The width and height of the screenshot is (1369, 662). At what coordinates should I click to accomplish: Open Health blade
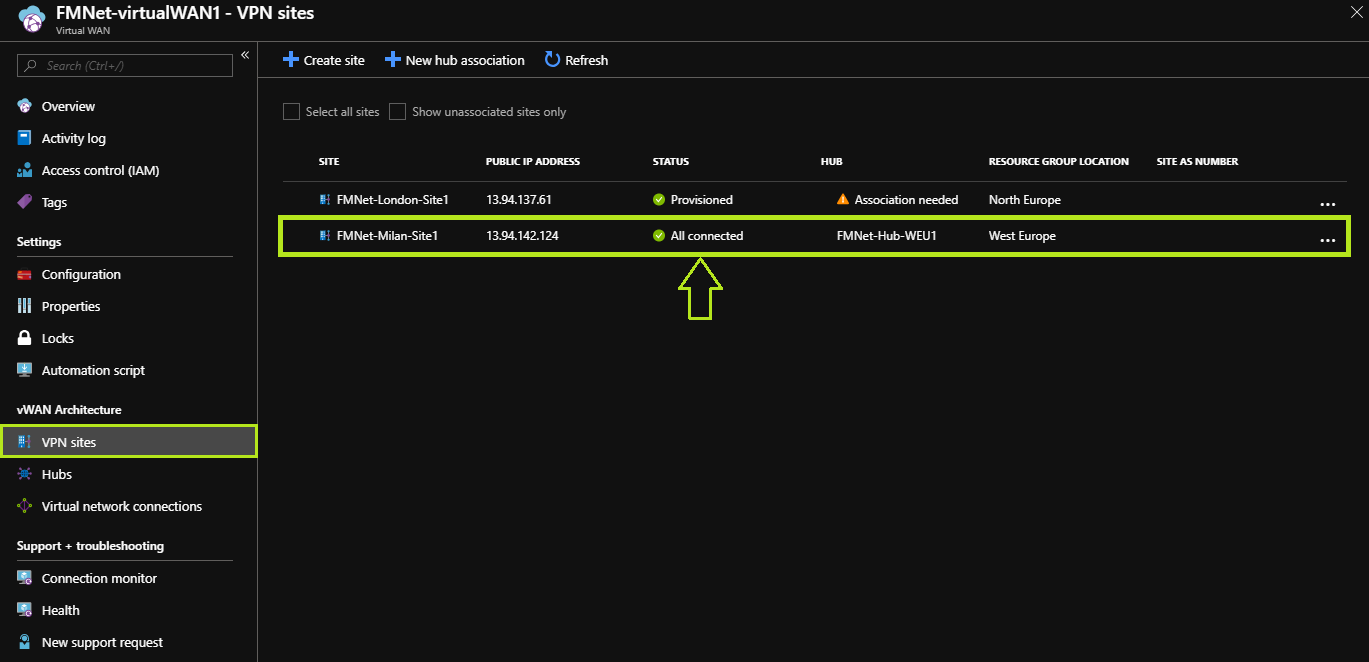point(61,610)
